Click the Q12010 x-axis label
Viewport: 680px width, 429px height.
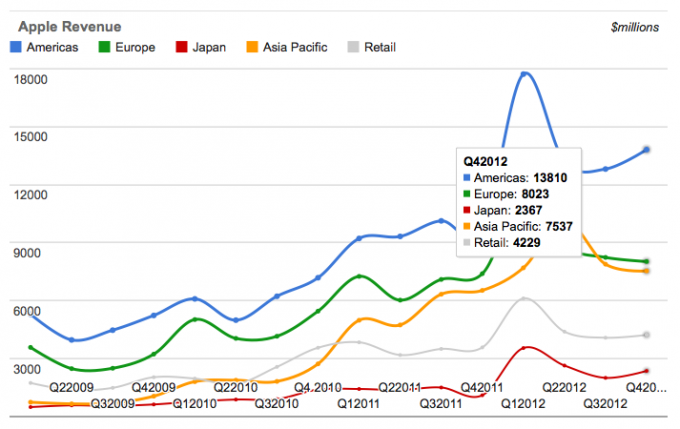[x=195, y=404]
